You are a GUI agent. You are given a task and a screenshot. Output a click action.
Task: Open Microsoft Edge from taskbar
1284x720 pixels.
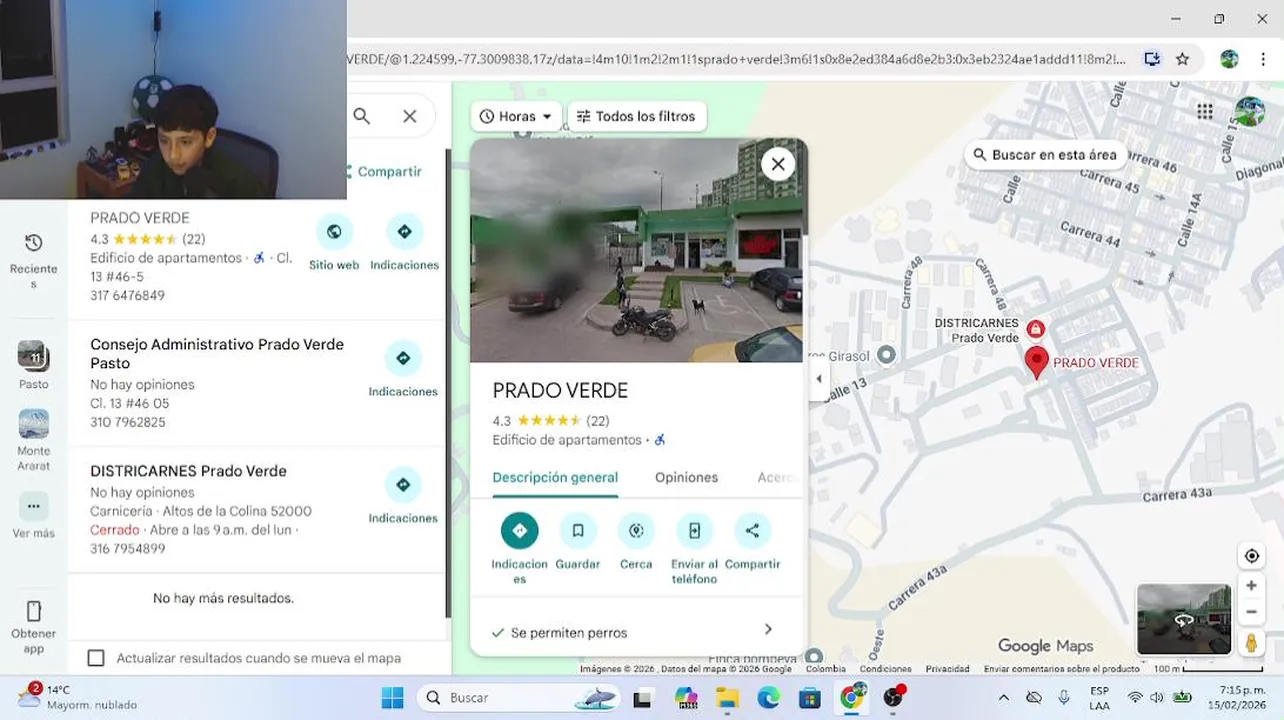[x=768, y=698]
